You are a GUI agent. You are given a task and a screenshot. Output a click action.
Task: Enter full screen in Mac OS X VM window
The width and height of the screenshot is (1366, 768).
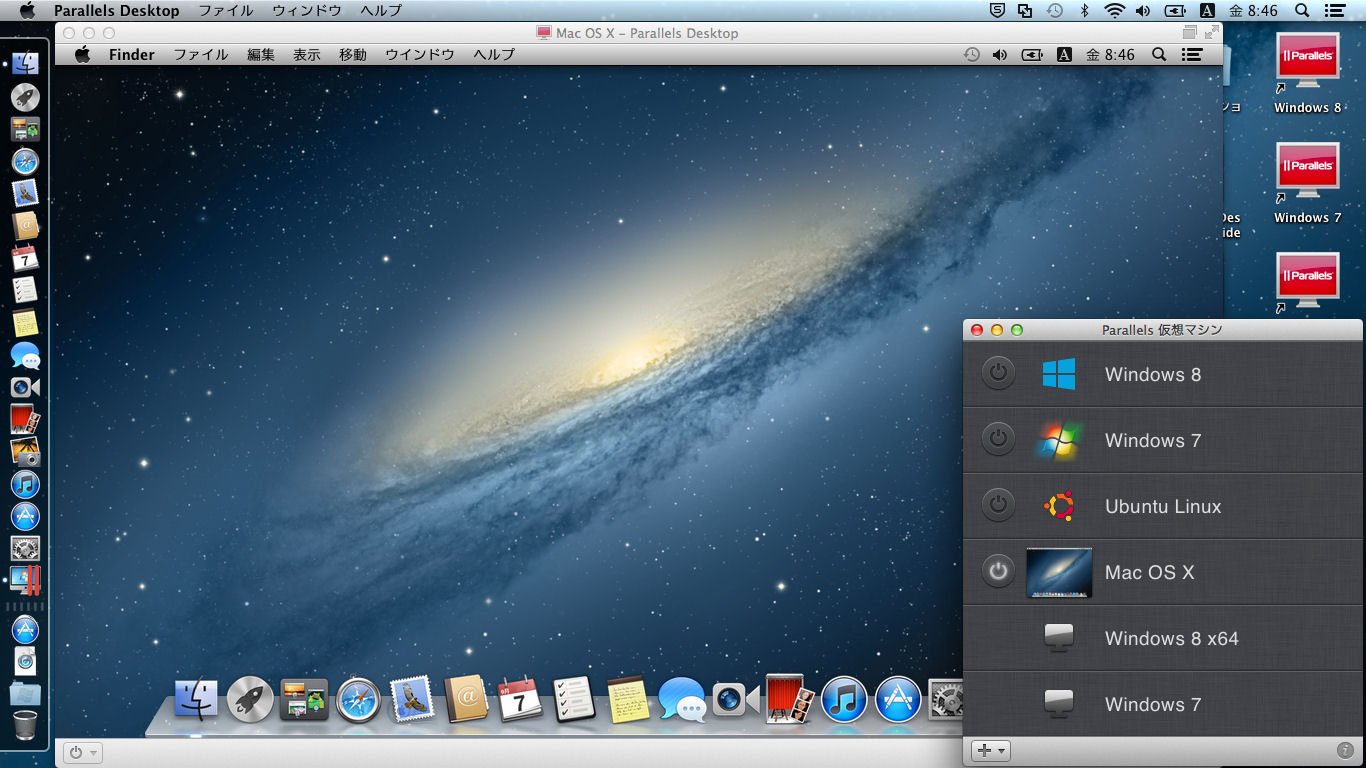[x=1211, y=32]
